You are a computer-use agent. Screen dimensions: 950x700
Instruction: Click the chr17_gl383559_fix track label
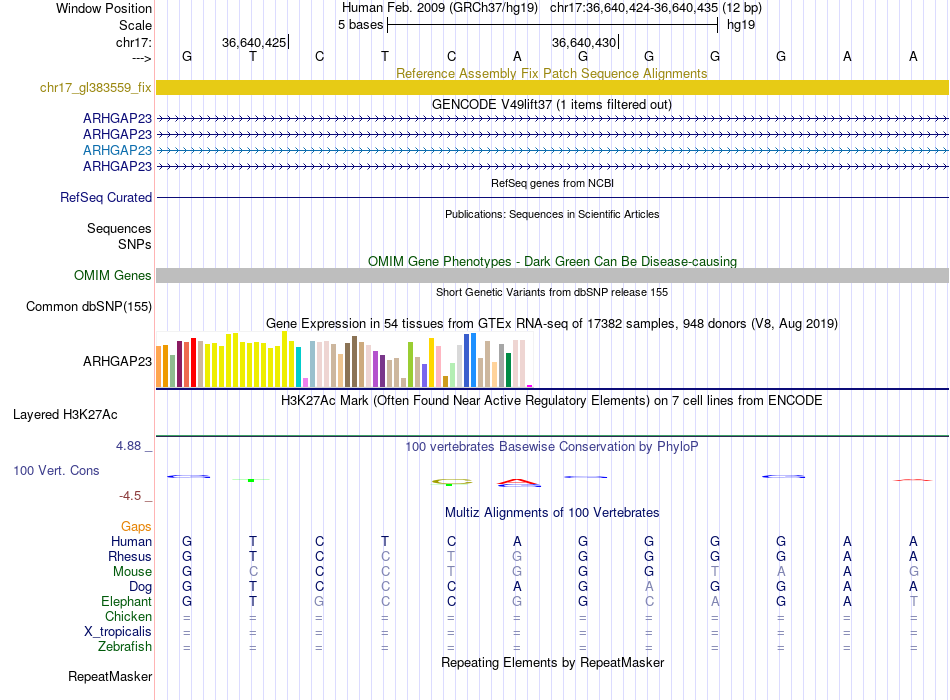[95, 87]
